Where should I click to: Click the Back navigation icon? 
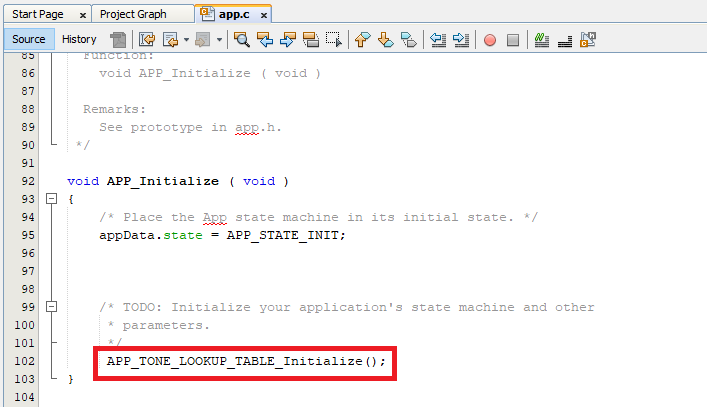click(x=171, y=40)
